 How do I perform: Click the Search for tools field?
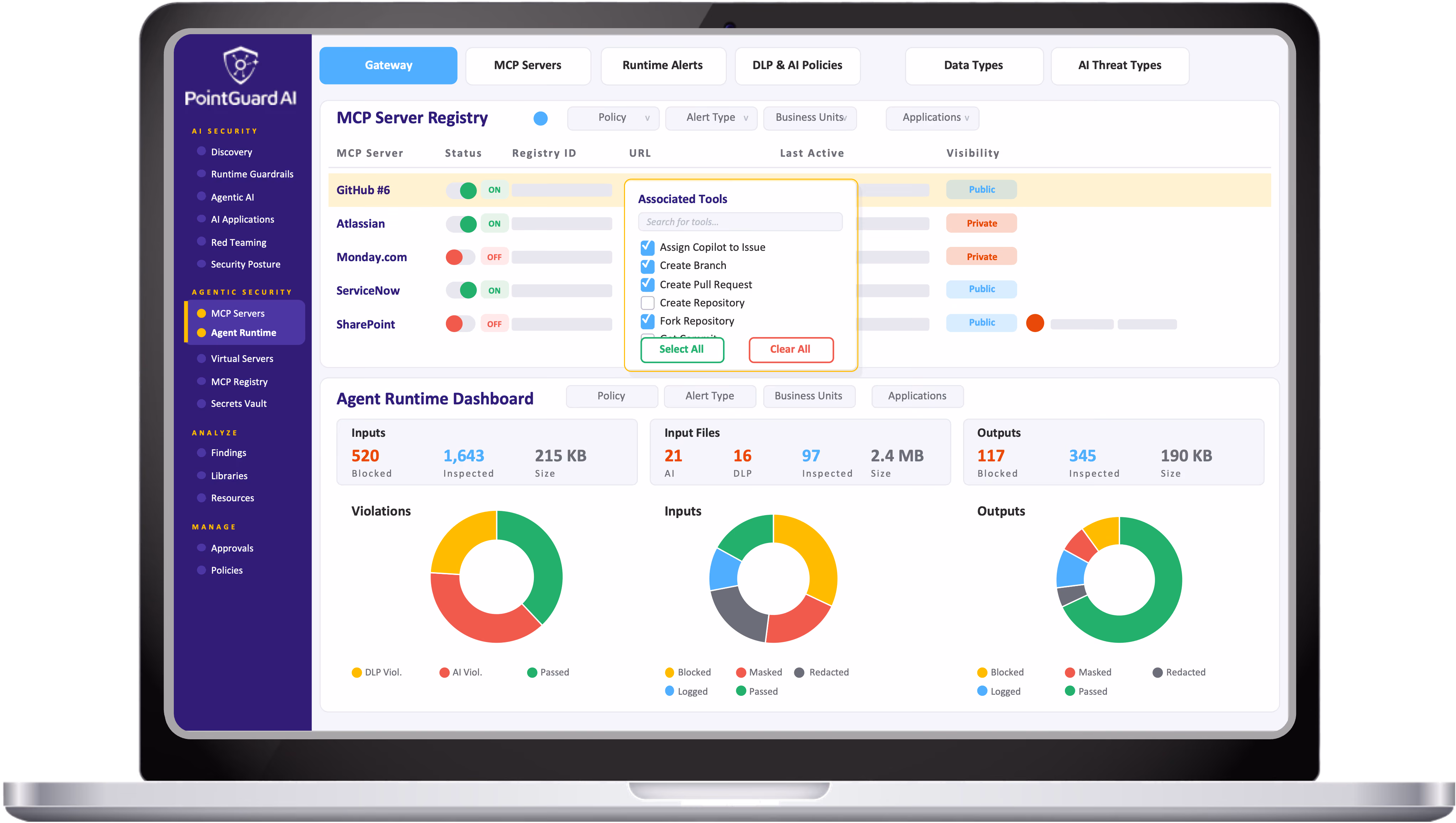[740, 222]
